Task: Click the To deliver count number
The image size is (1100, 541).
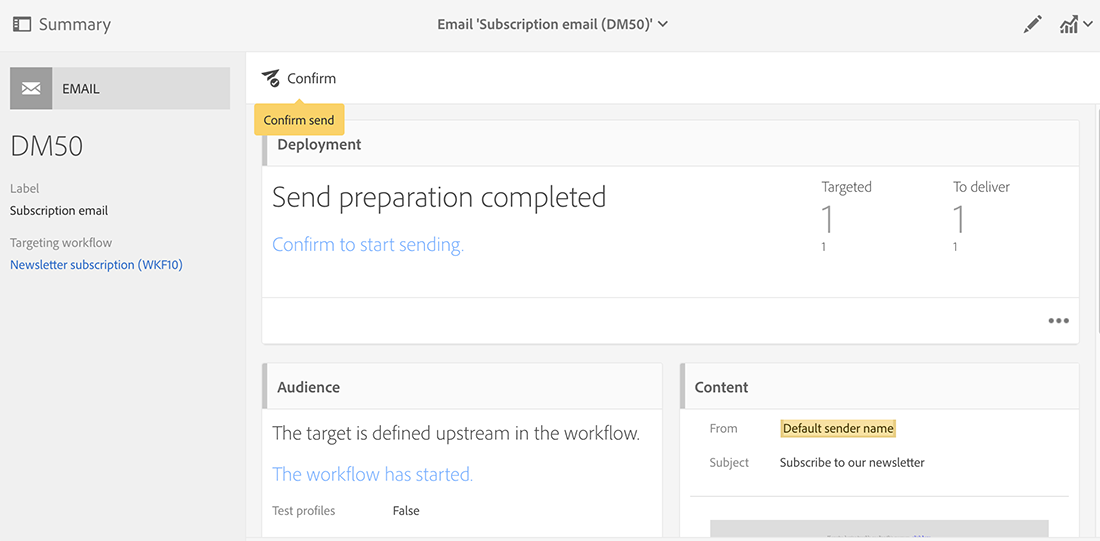Action: [958, 218]
